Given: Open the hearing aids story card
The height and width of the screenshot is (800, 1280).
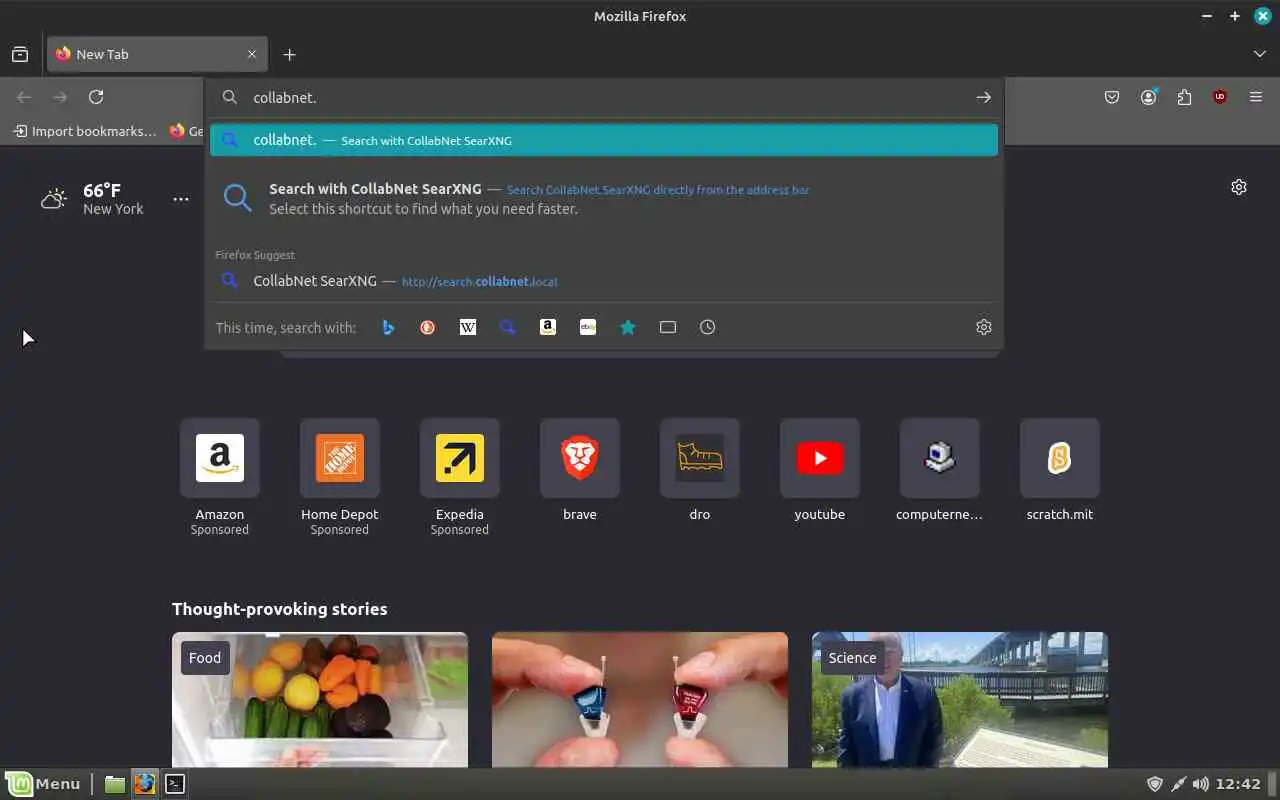Looking at the screenshot, I should coord(640,699).
